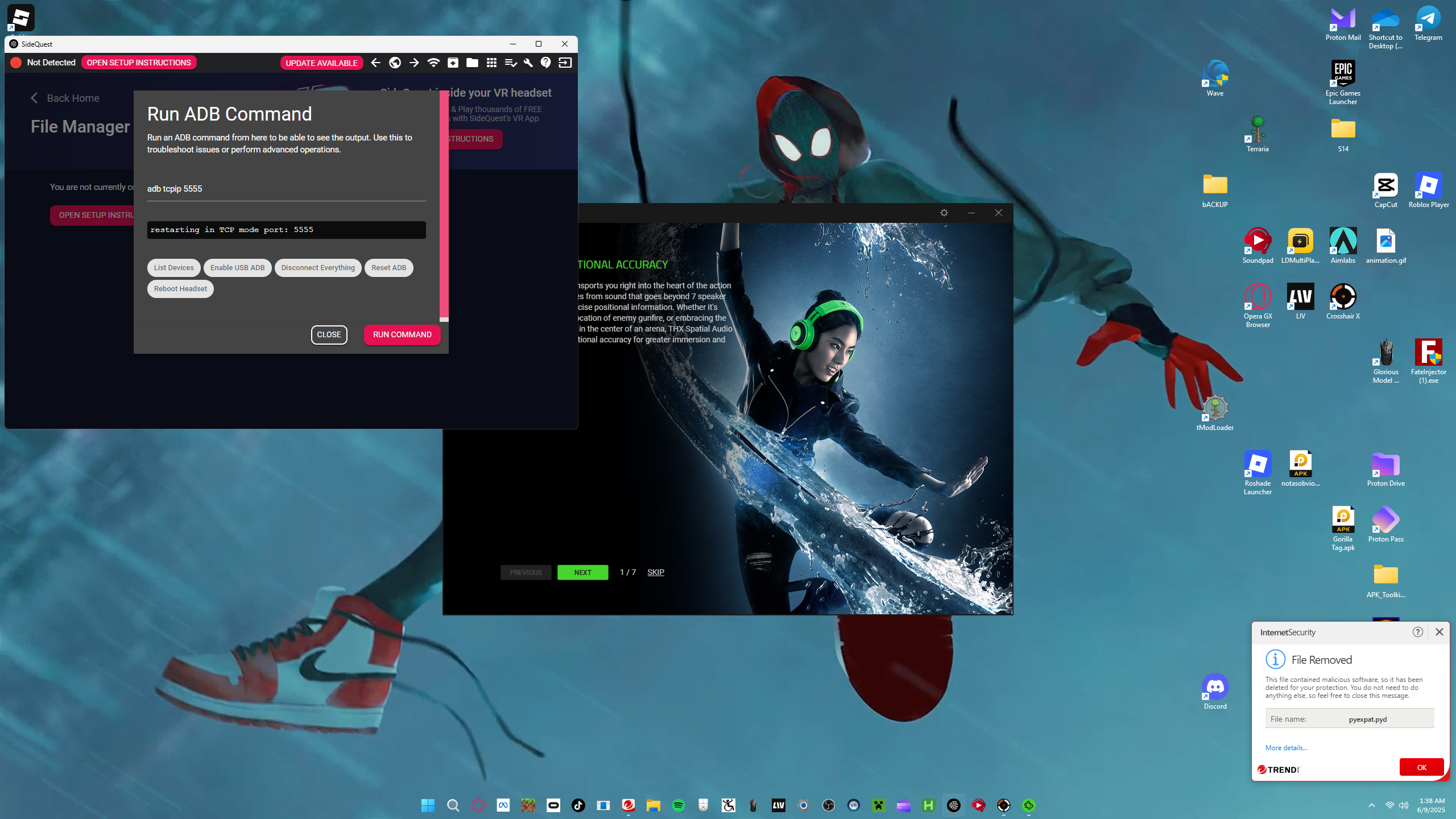This screenshot has height=819, width=1456.
Task: Open the tasks checklist icon
Action: pyautogui.click(x=510, y=63)
